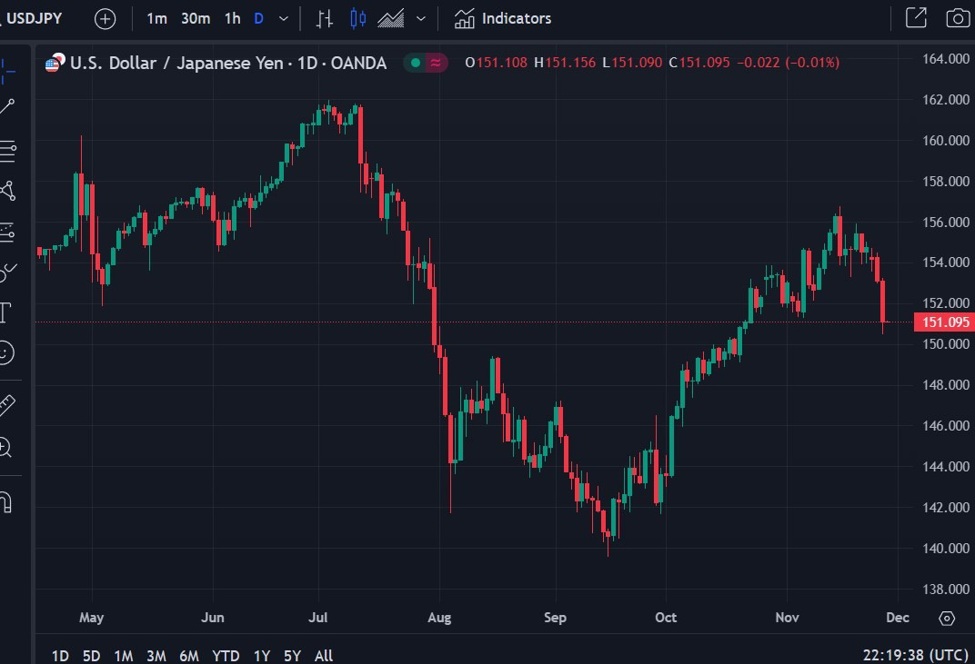Image resolution: width=975 pixels, height=664 pixels.
Task: Click the red 151.095 price label
Action: coord(944,322)
